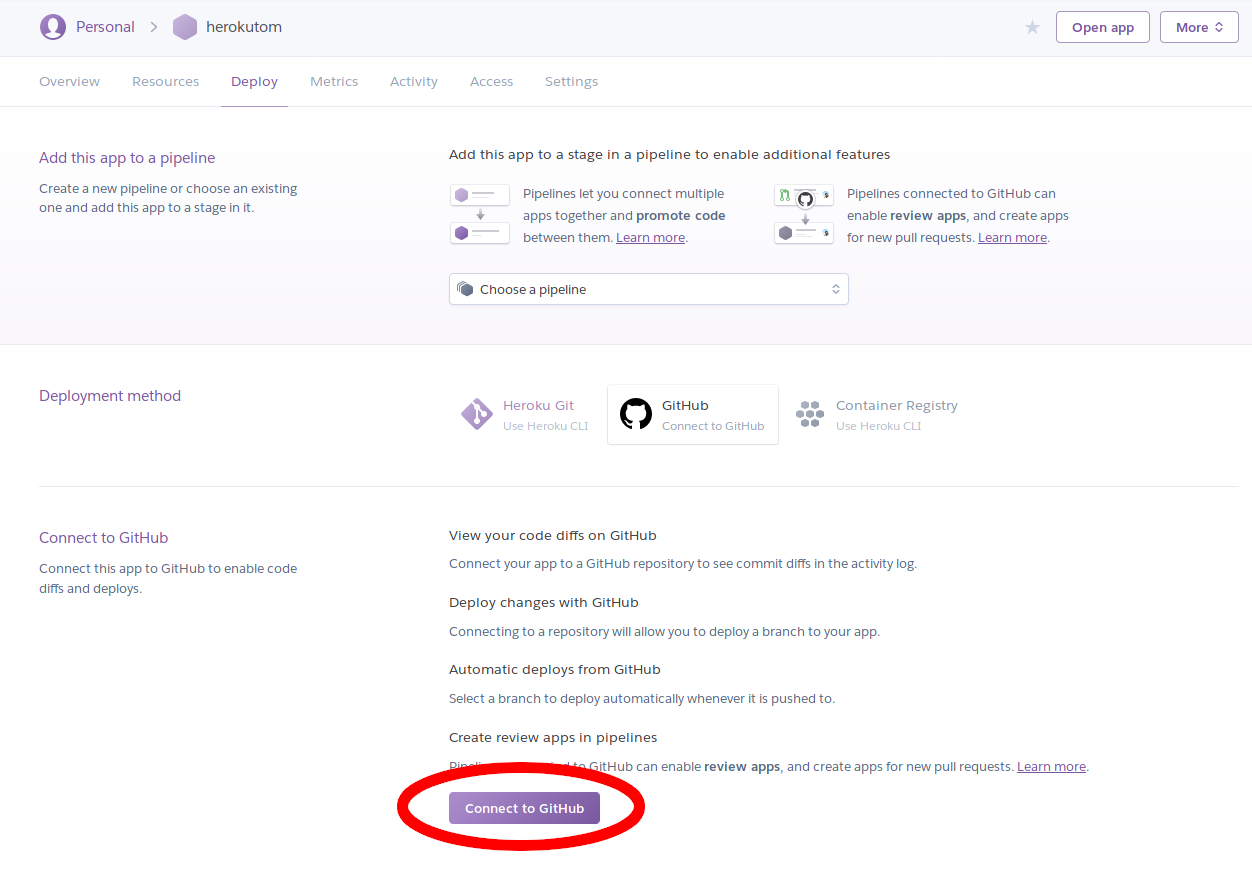
Task: Click the Personal account avatar icon
Action: point(52,27)
